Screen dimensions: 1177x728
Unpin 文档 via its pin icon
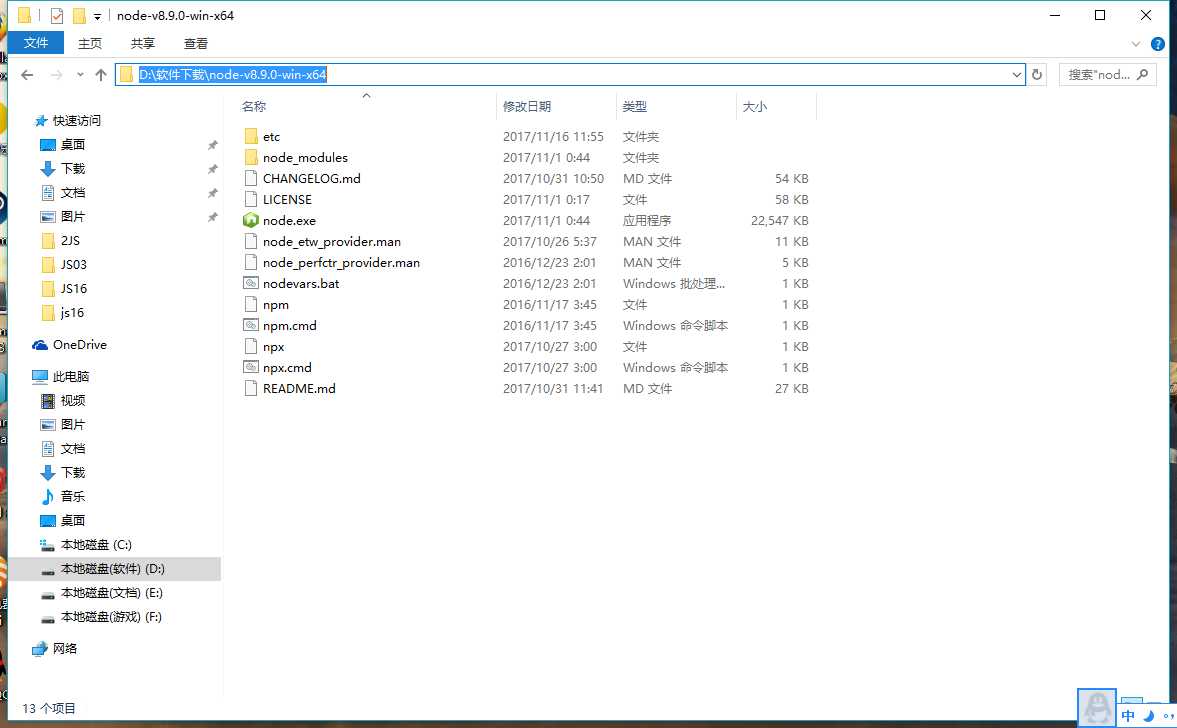212,193
